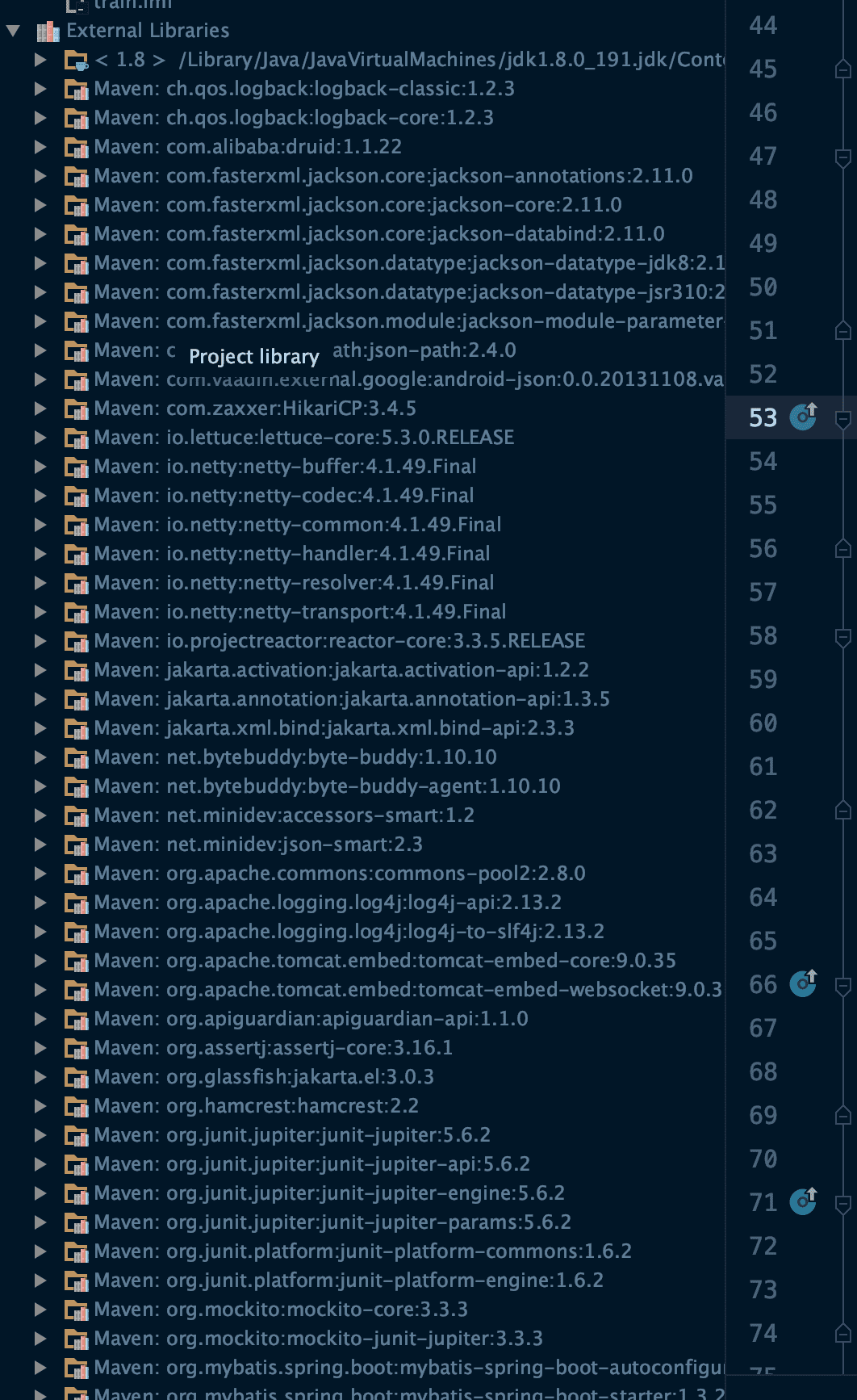
Task: Select Maven: log4j-to-slf4j:2.13.2 entry
Action: [349, 932]
